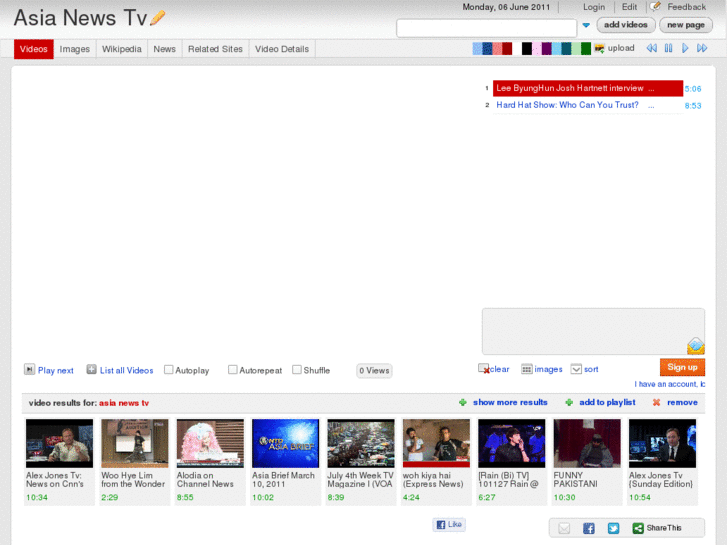Click the add to playlist link
This screenshot has width=727, height=545.
pyautogui.click(x=607, y=402)
